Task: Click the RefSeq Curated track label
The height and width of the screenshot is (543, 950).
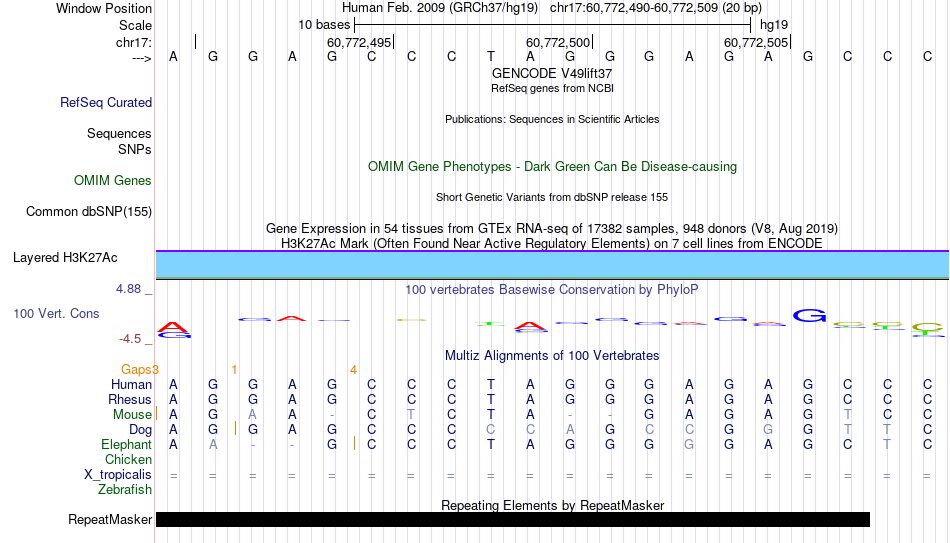Action: coord(106,102)
